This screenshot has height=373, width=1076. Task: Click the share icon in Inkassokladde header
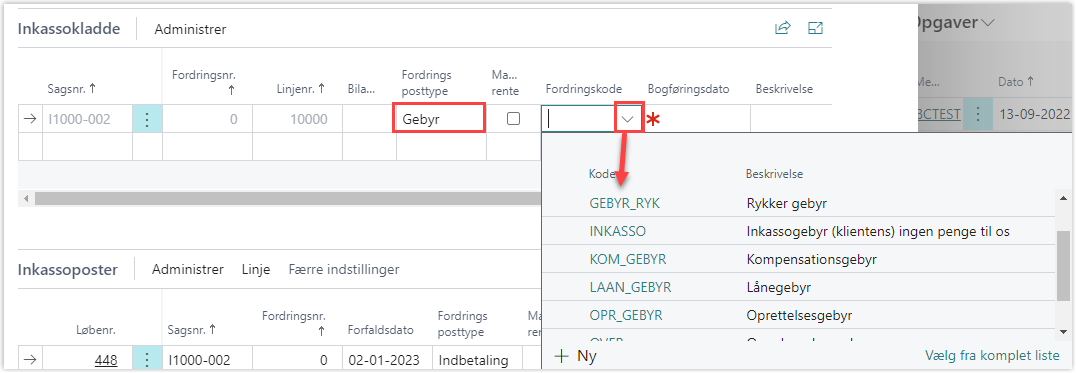tap(782, 28)
